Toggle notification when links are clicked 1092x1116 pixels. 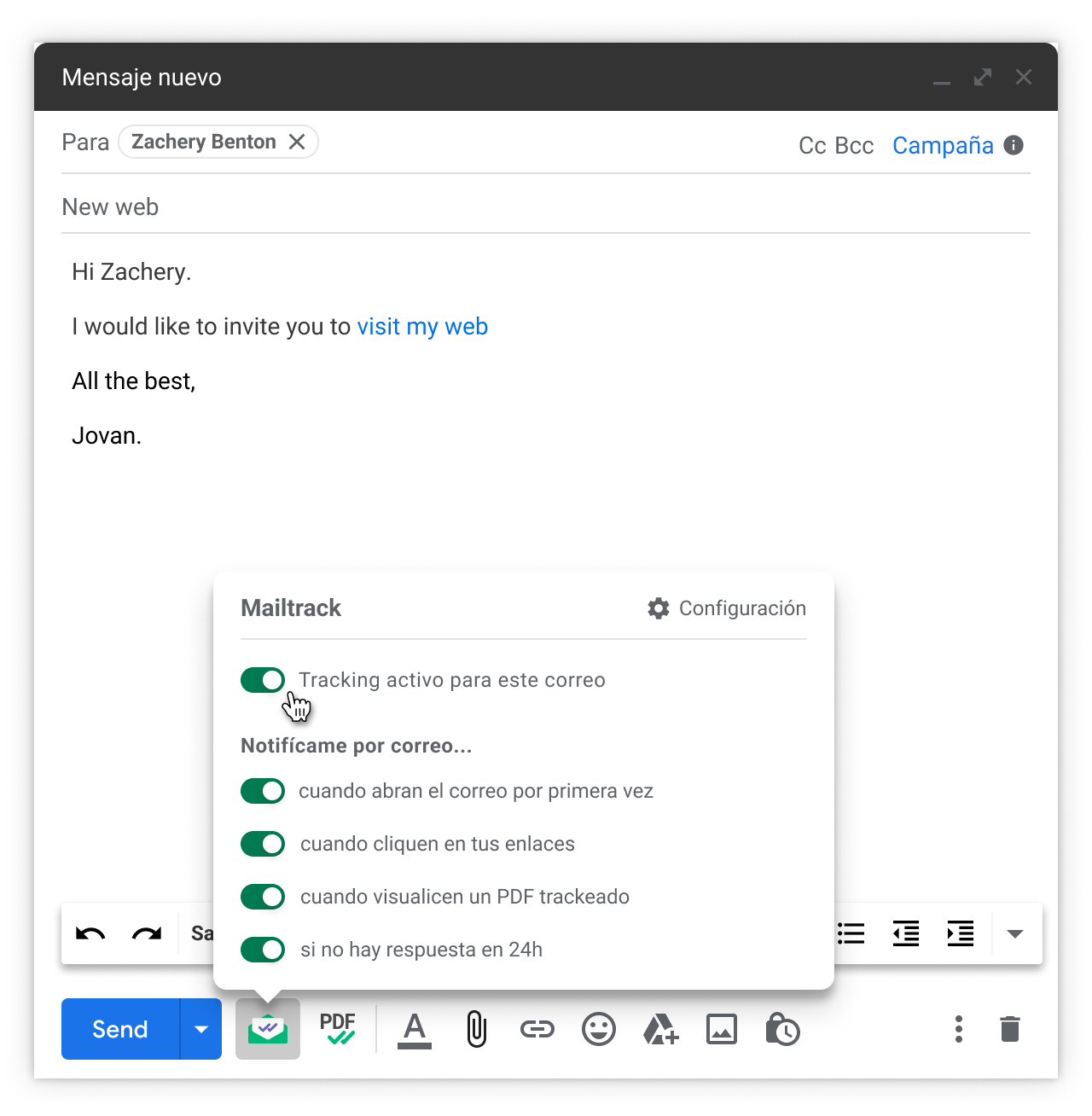coord(263,844)
